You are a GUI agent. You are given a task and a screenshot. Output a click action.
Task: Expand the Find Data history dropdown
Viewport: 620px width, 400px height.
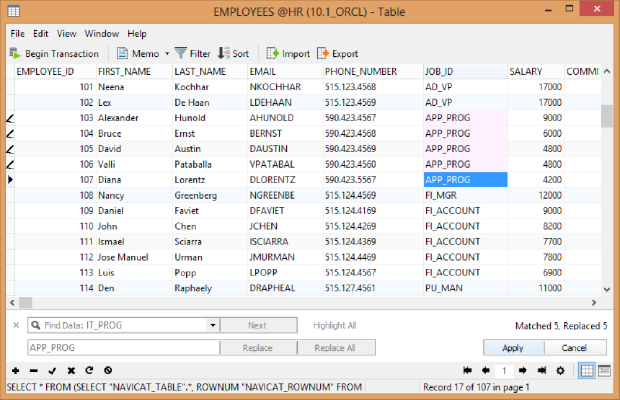[x=213, y=325]
